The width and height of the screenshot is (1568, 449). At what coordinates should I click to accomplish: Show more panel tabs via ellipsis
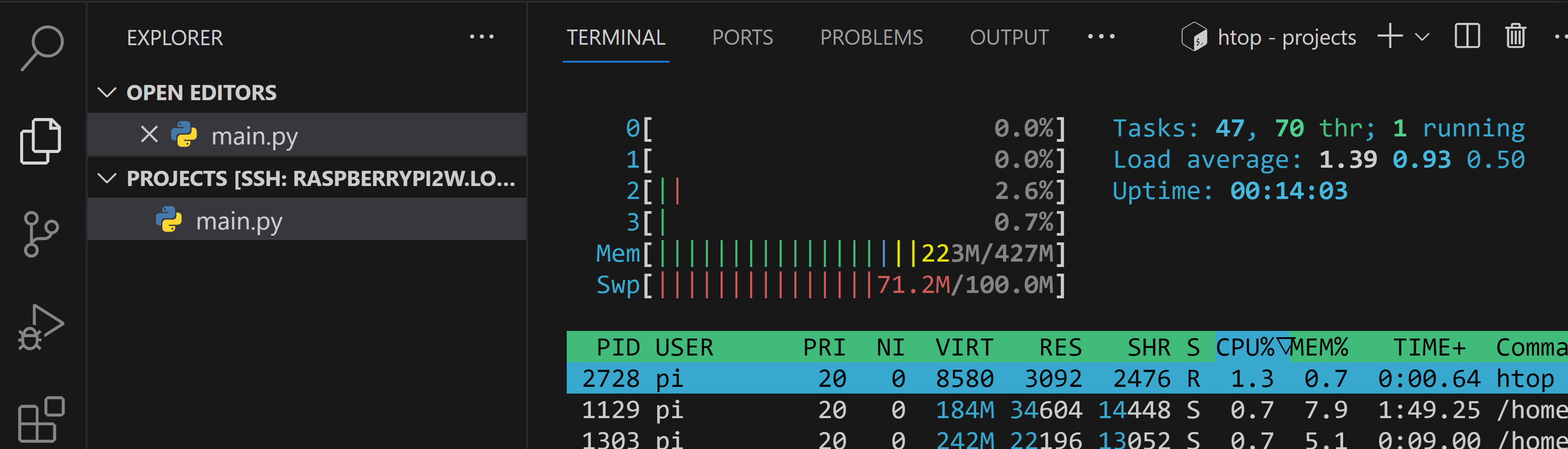point(1101,37)
